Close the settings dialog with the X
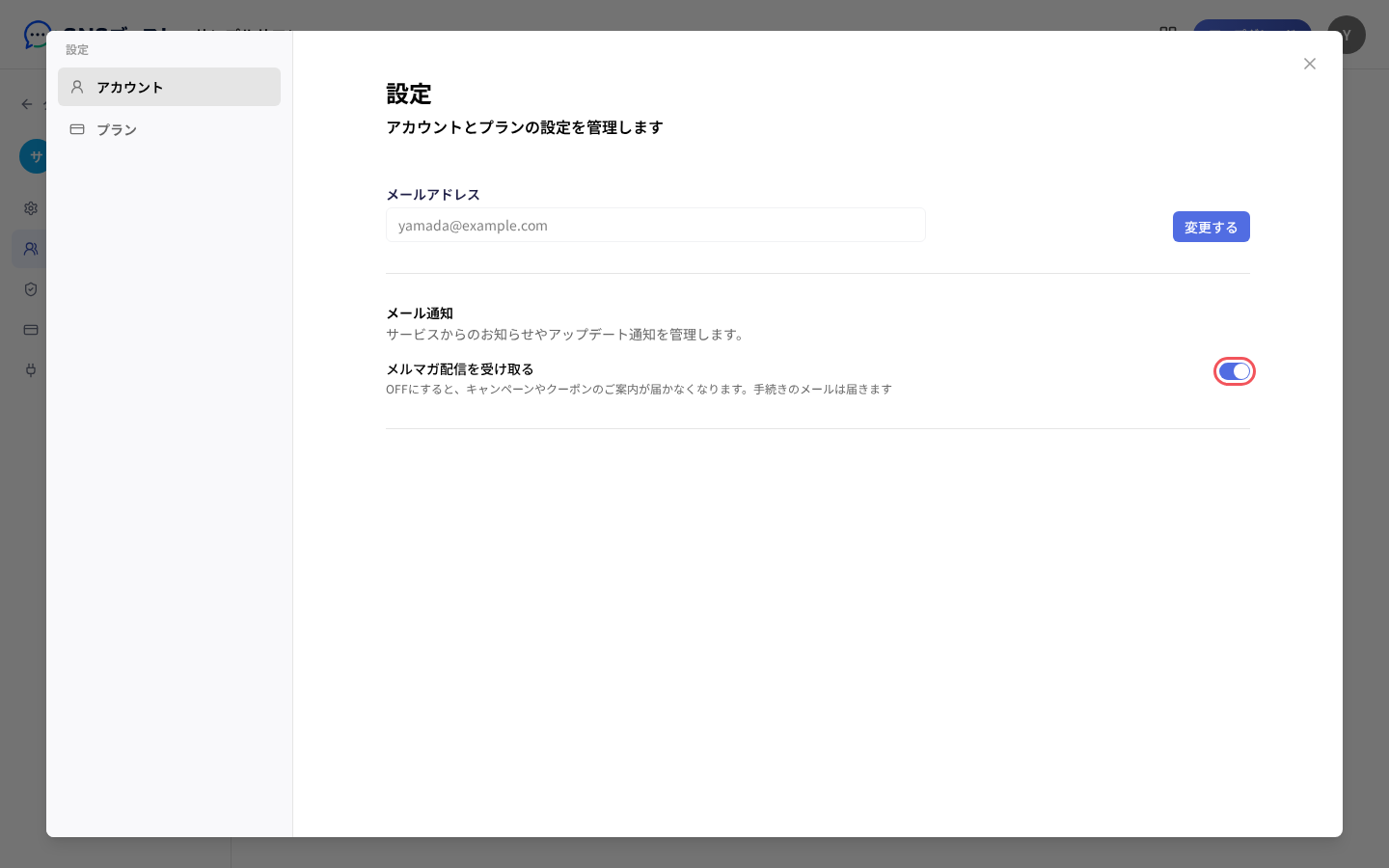The image size is (1389, 868). pyautogui.click(x=1310, y=64)
